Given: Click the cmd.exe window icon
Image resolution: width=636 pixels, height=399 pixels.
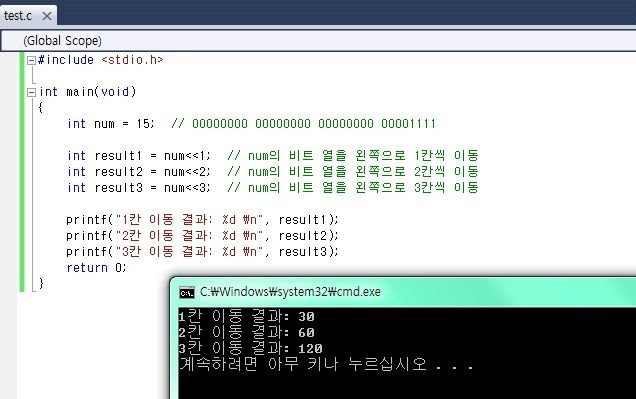Looking at the screenshot, I should (x=187, y=292).
